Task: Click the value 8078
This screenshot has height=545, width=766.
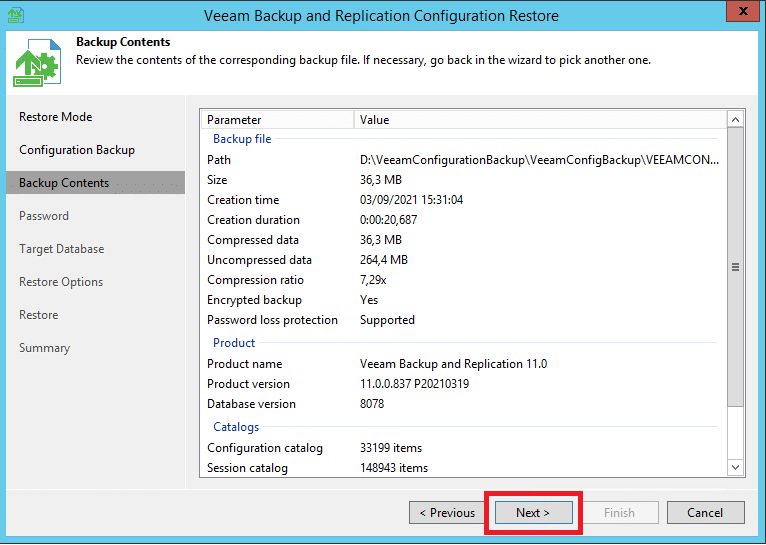Action: pos(372,404)
